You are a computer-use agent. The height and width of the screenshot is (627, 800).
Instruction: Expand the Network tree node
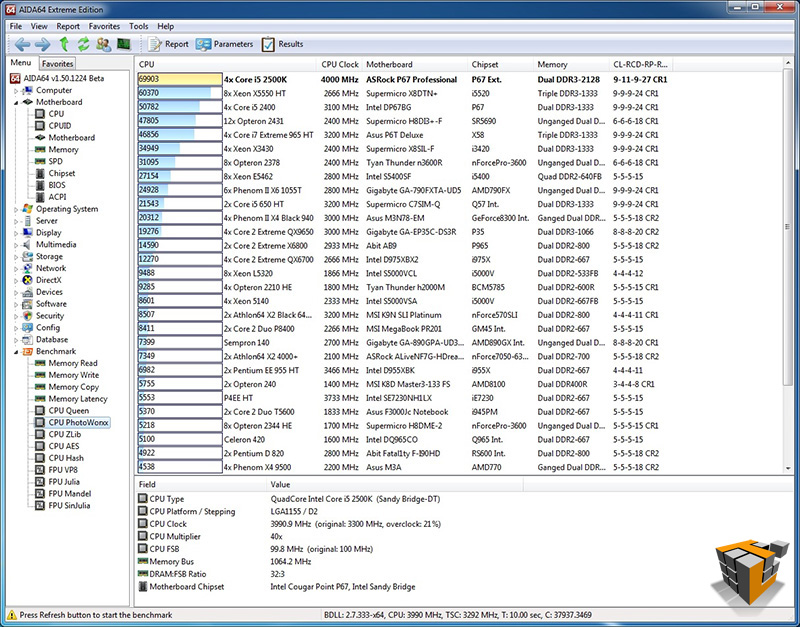[x=16, y=269]
